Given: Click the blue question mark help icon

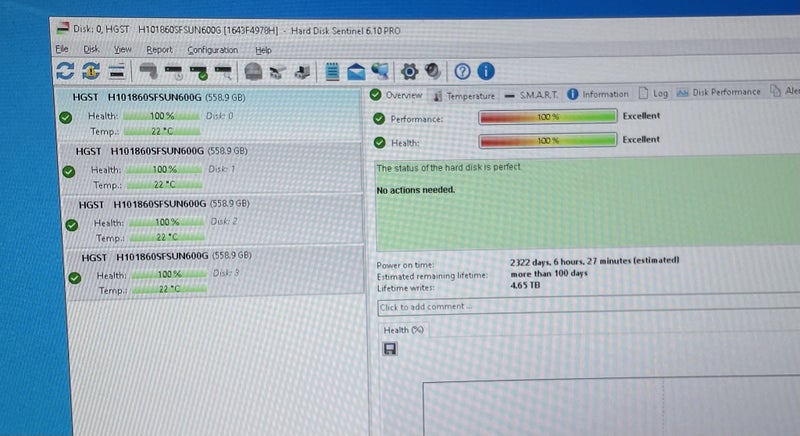Looking at the screenshot, I should coord(462,71).
